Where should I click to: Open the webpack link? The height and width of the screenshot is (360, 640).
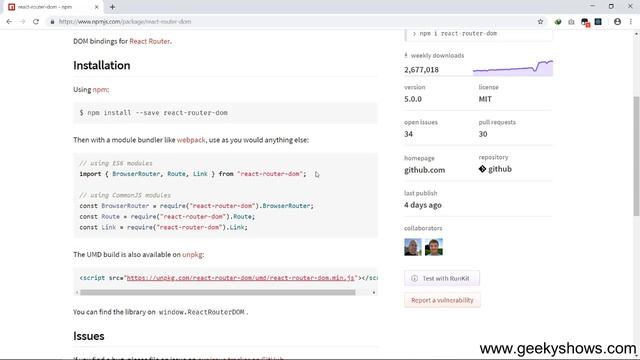[x=191, y=140]
